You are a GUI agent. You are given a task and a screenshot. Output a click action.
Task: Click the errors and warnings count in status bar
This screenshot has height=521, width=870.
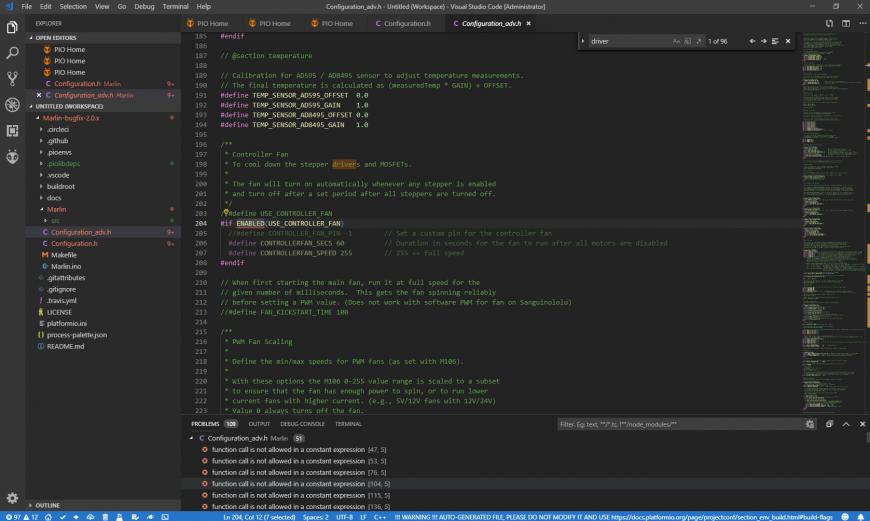[22, 517]
